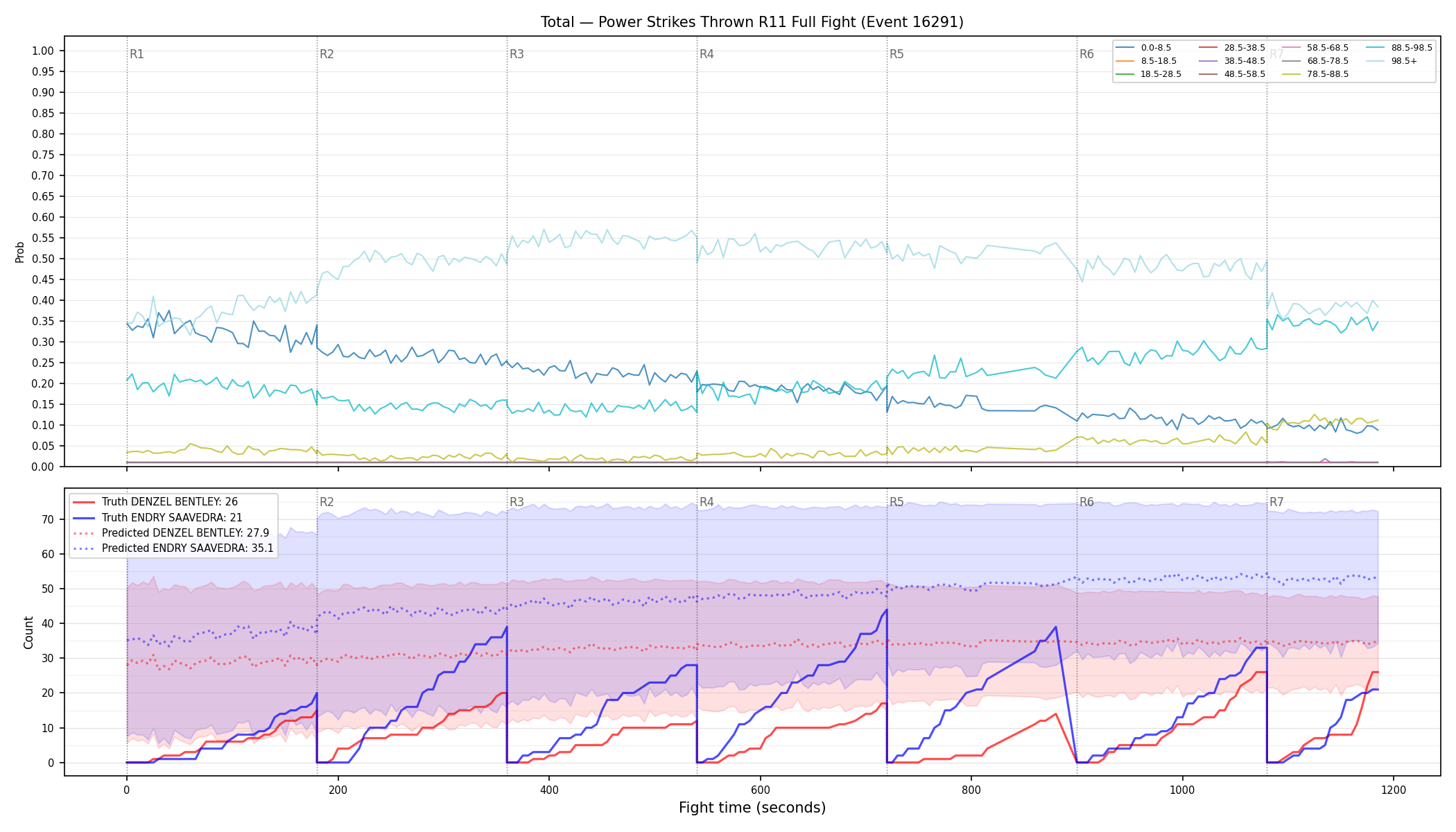Click the R4 round marker in the top chart

point(707,54)
